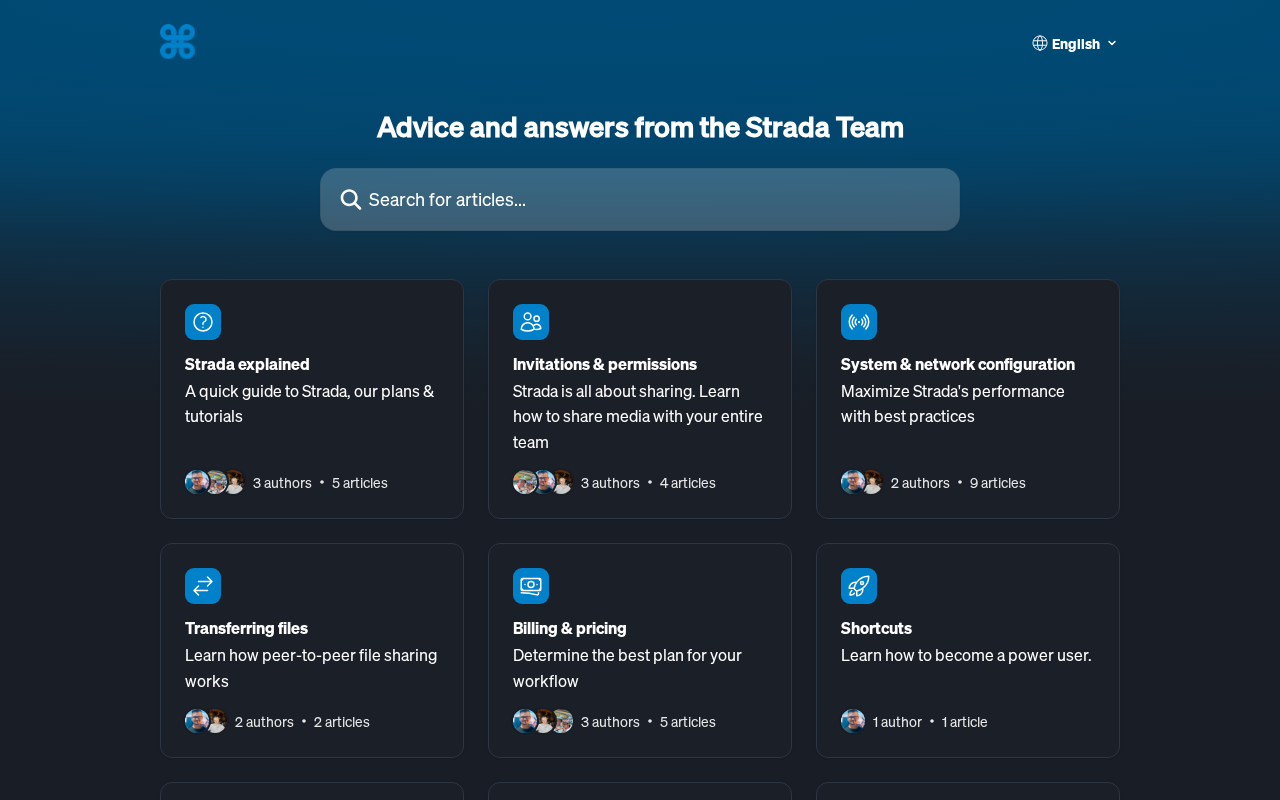
Task: Open the Billing & pricing collection
Action: [569, 628]
